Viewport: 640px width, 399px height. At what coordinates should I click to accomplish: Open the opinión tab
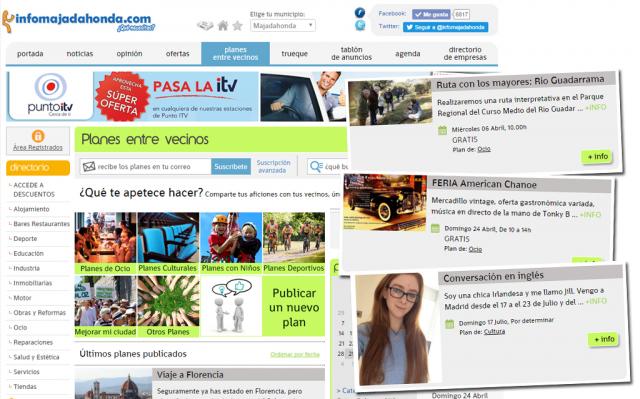coord(129,53)
